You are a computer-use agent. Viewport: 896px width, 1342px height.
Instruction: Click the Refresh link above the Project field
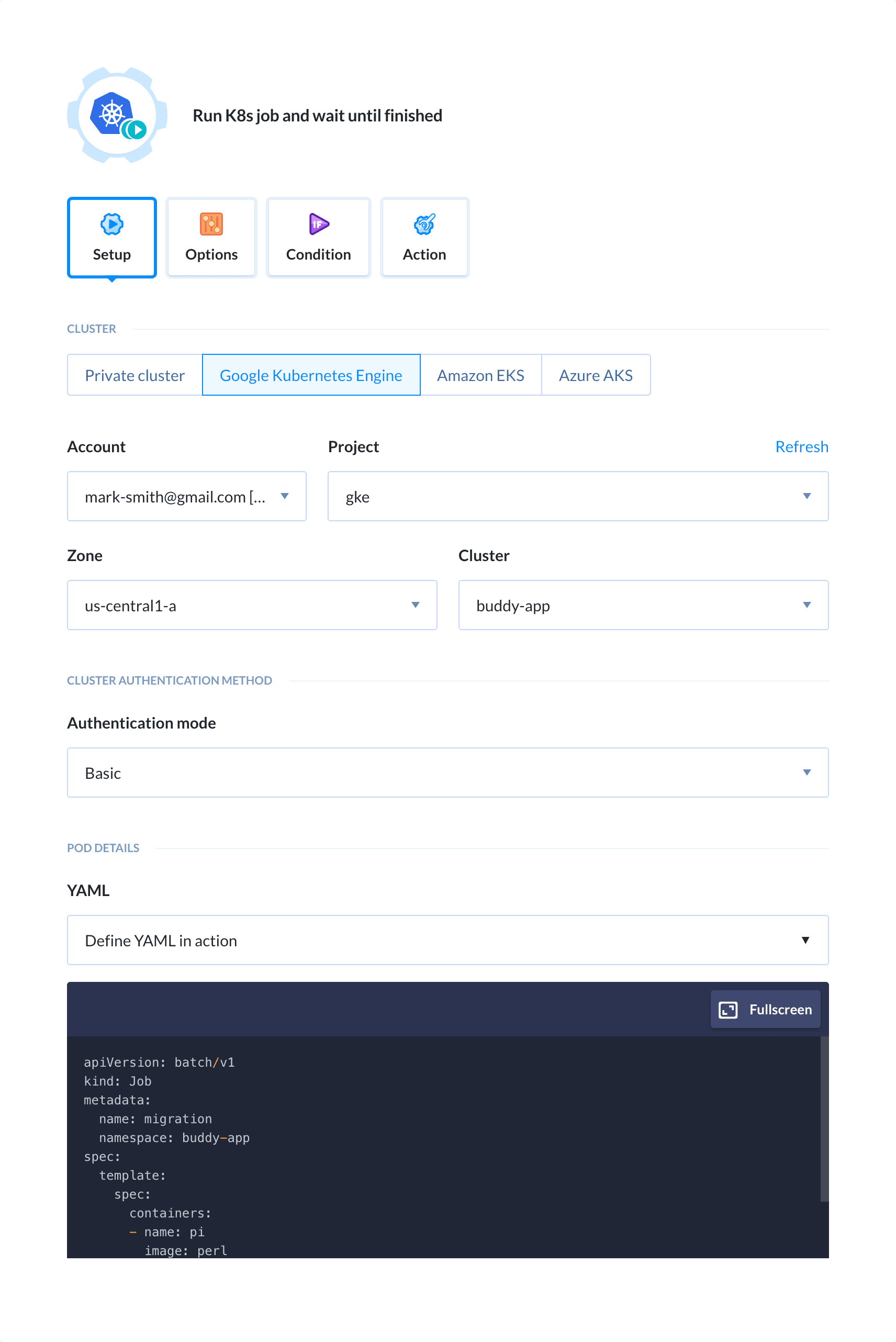point(802,446)
